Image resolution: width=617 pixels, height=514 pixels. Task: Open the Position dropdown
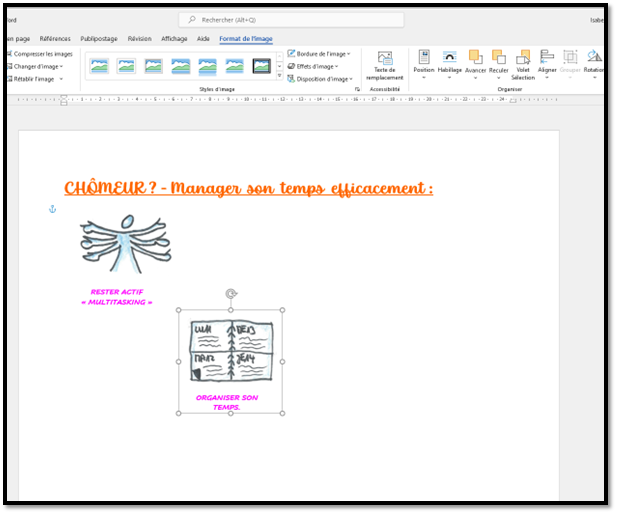(x=424, y=64)
